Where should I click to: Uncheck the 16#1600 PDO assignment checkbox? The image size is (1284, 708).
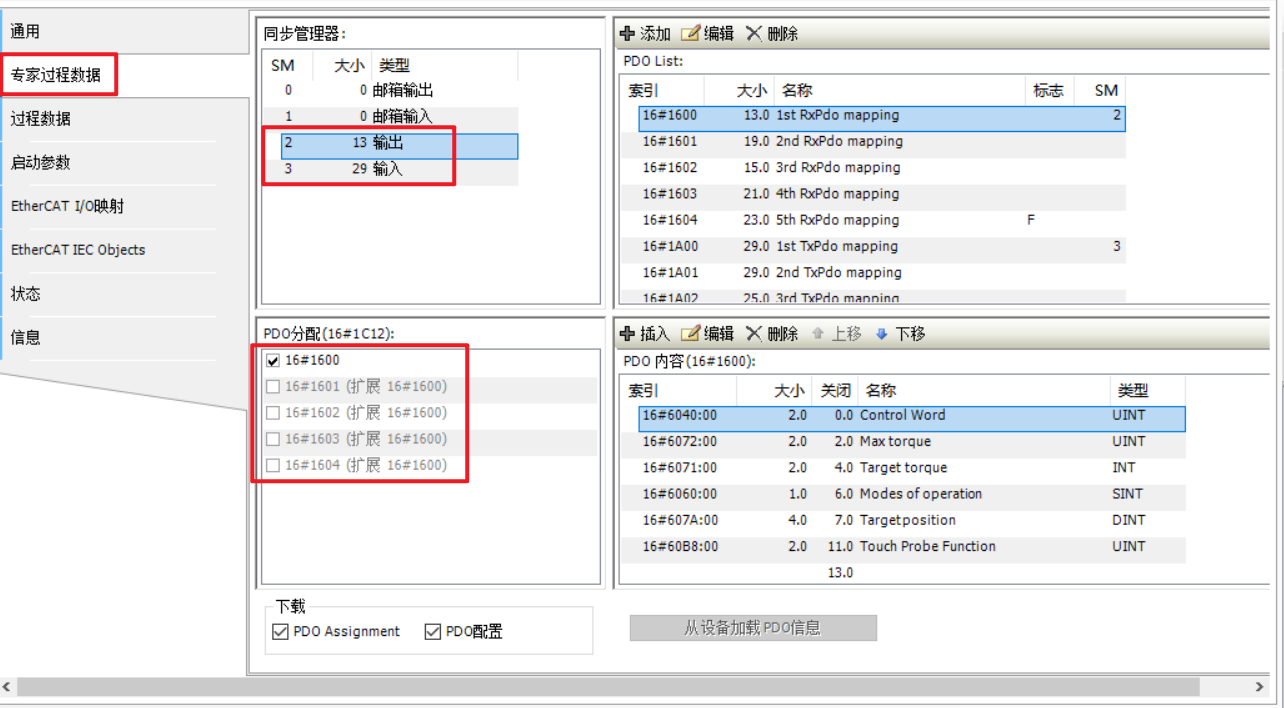click(273, 361)
